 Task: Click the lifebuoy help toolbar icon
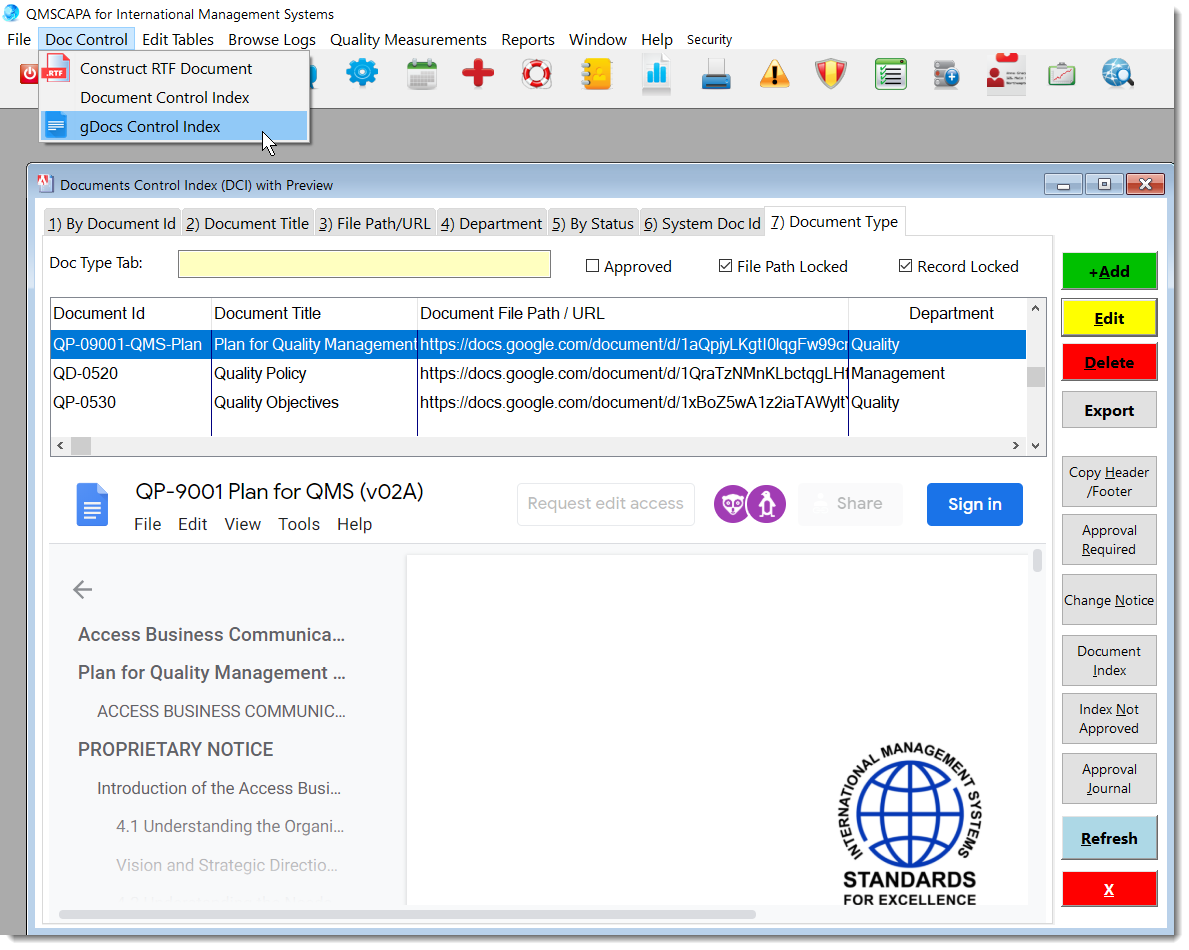pos(537,74)
